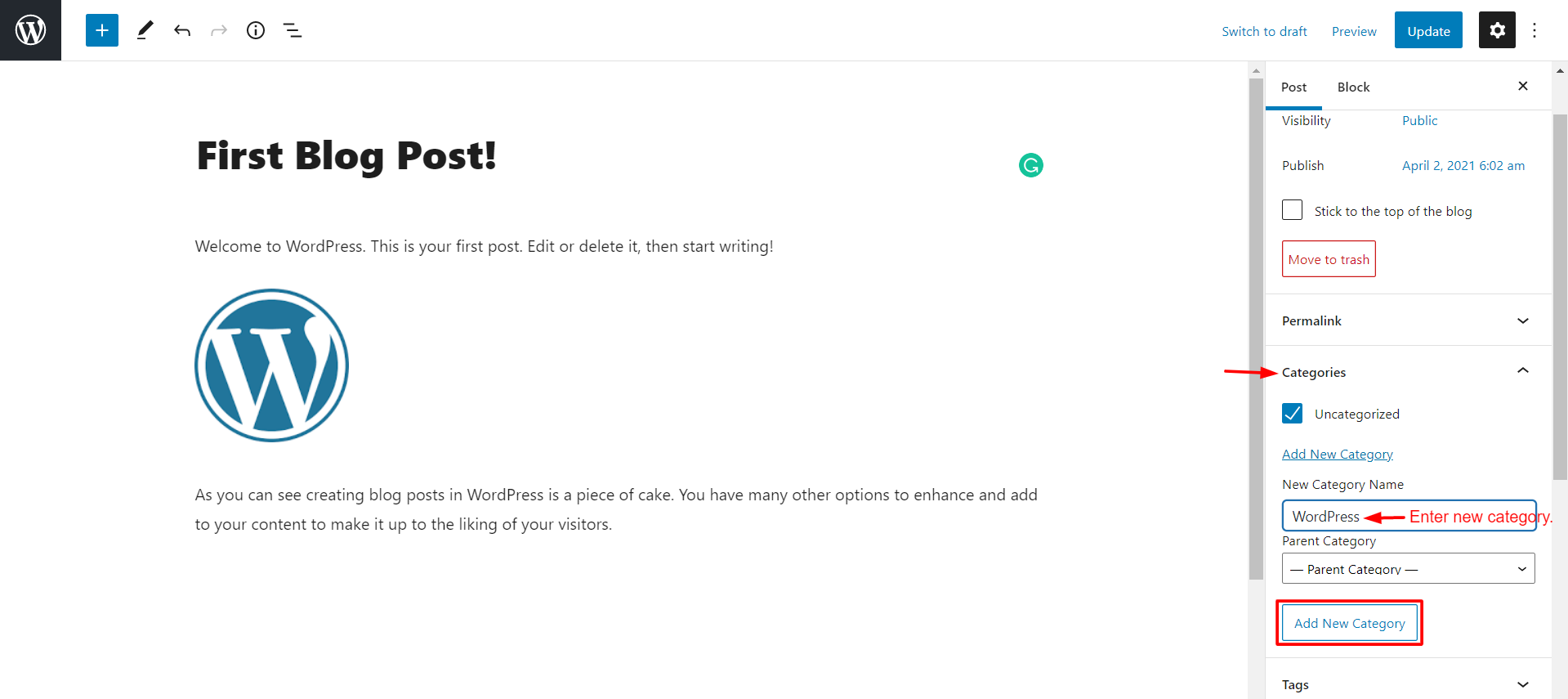Screen dimensions: 1568x699
Task: Open the Parent Category dropdown
Action: tap(1408, 568)
